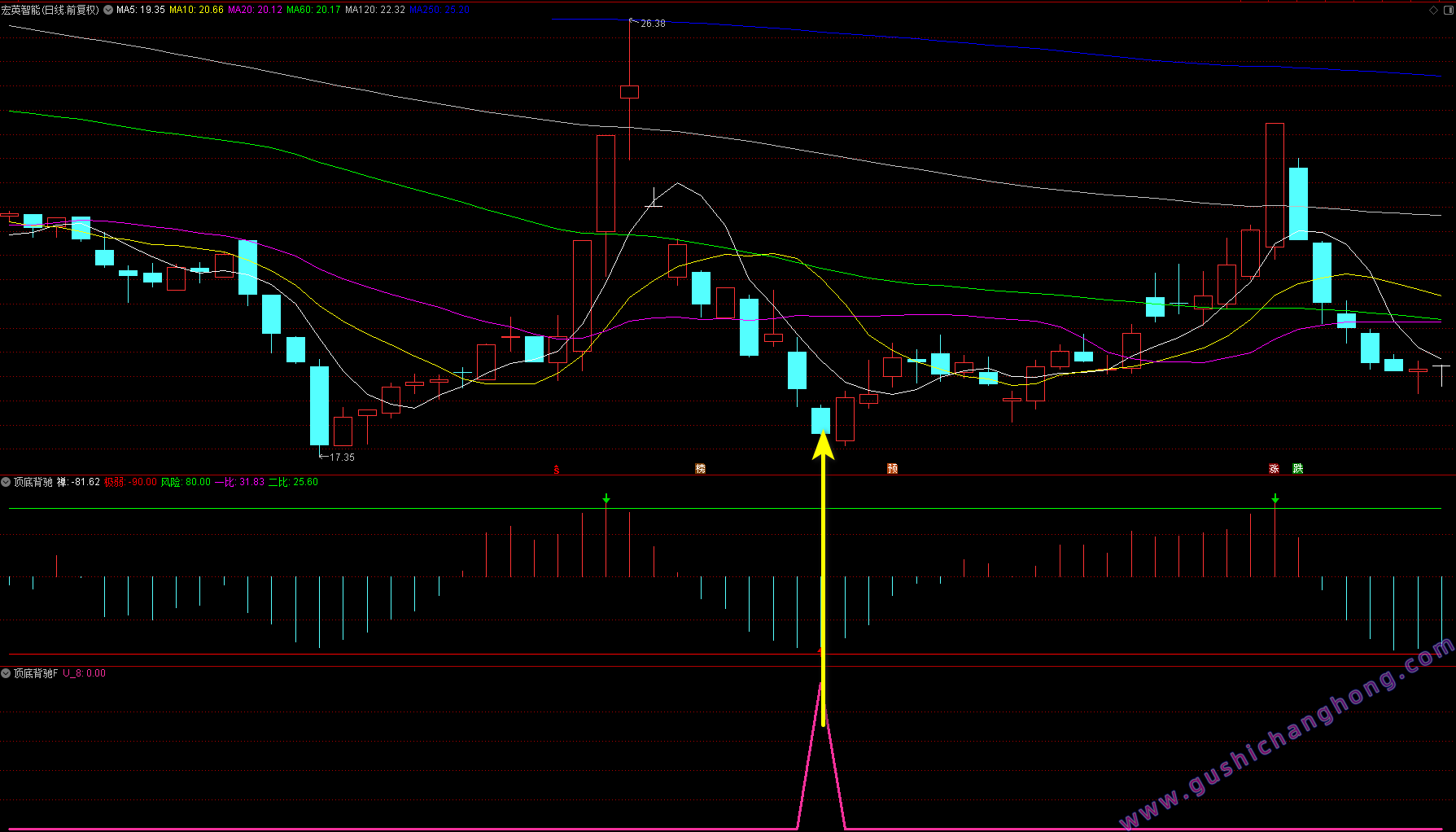This screenshot has height=832, width=1456.
Task: Click the 顶底背驰 indicator name
Action: tap(33, 482)
